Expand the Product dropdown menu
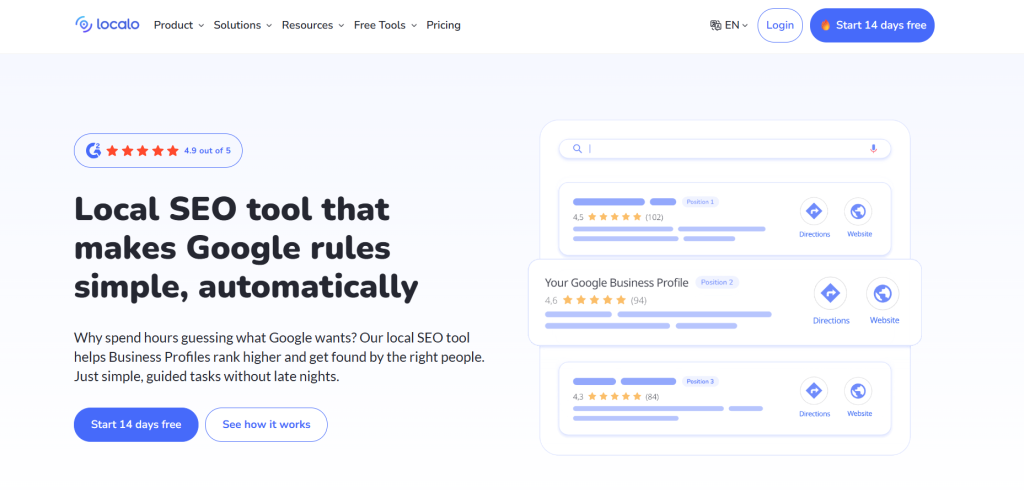The height and width of the screenshot is (492, 1024). (178, 25)
